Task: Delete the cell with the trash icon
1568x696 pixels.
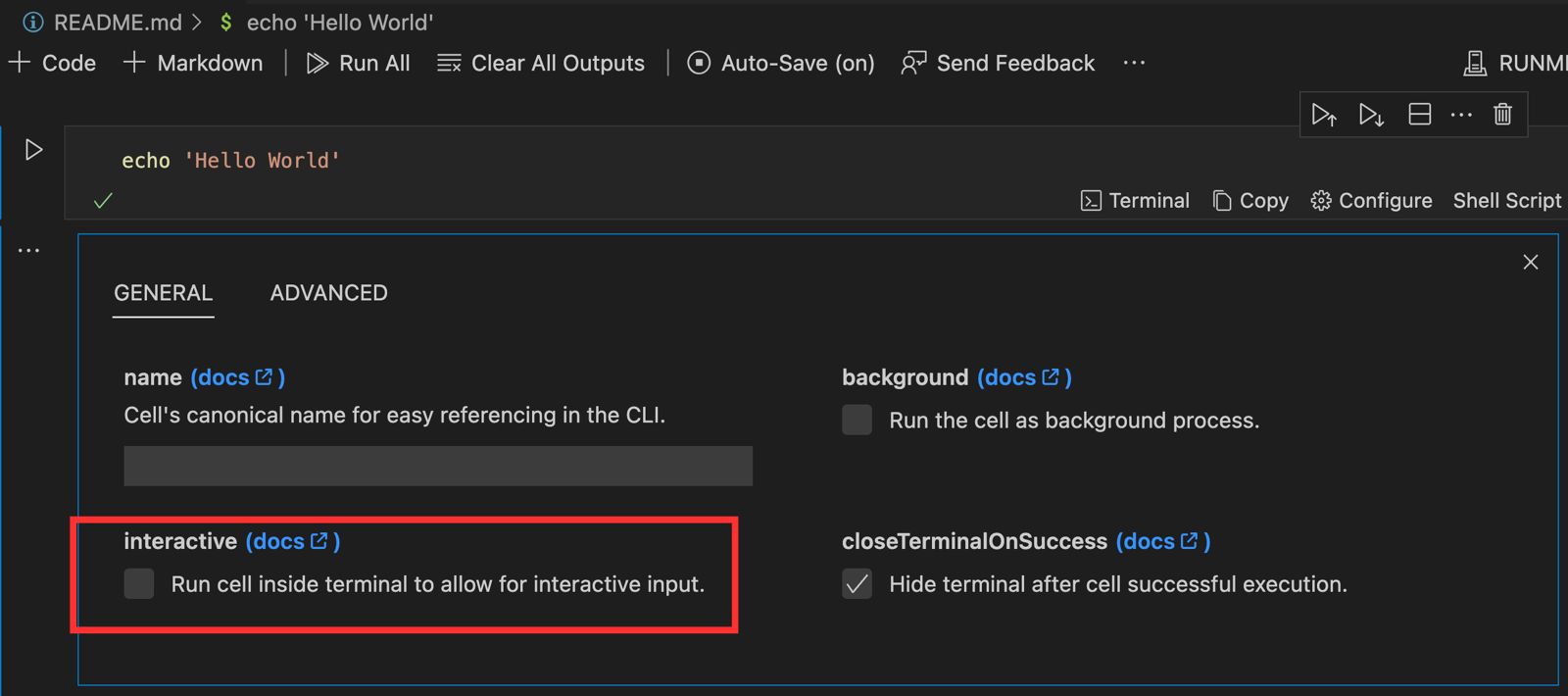Action: point(1502,114)
